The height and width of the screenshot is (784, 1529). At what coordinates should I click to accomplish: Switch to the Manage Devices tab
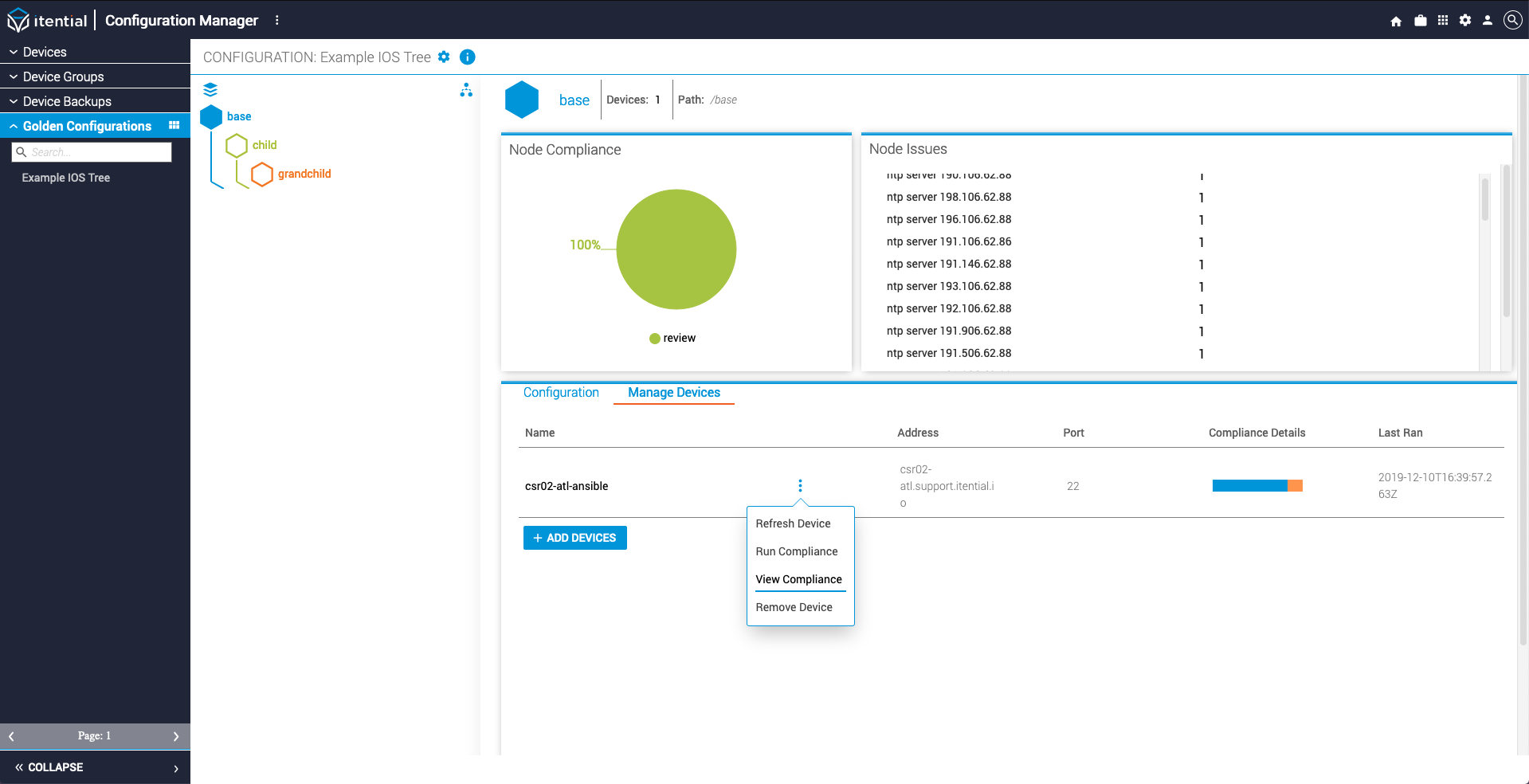674,392
